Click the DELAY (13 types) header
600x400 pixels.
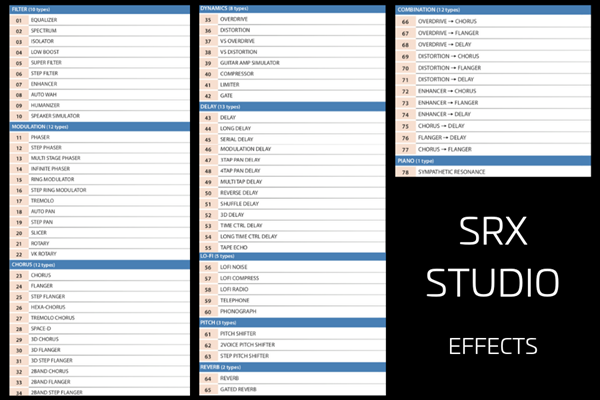tap(292, 107)
